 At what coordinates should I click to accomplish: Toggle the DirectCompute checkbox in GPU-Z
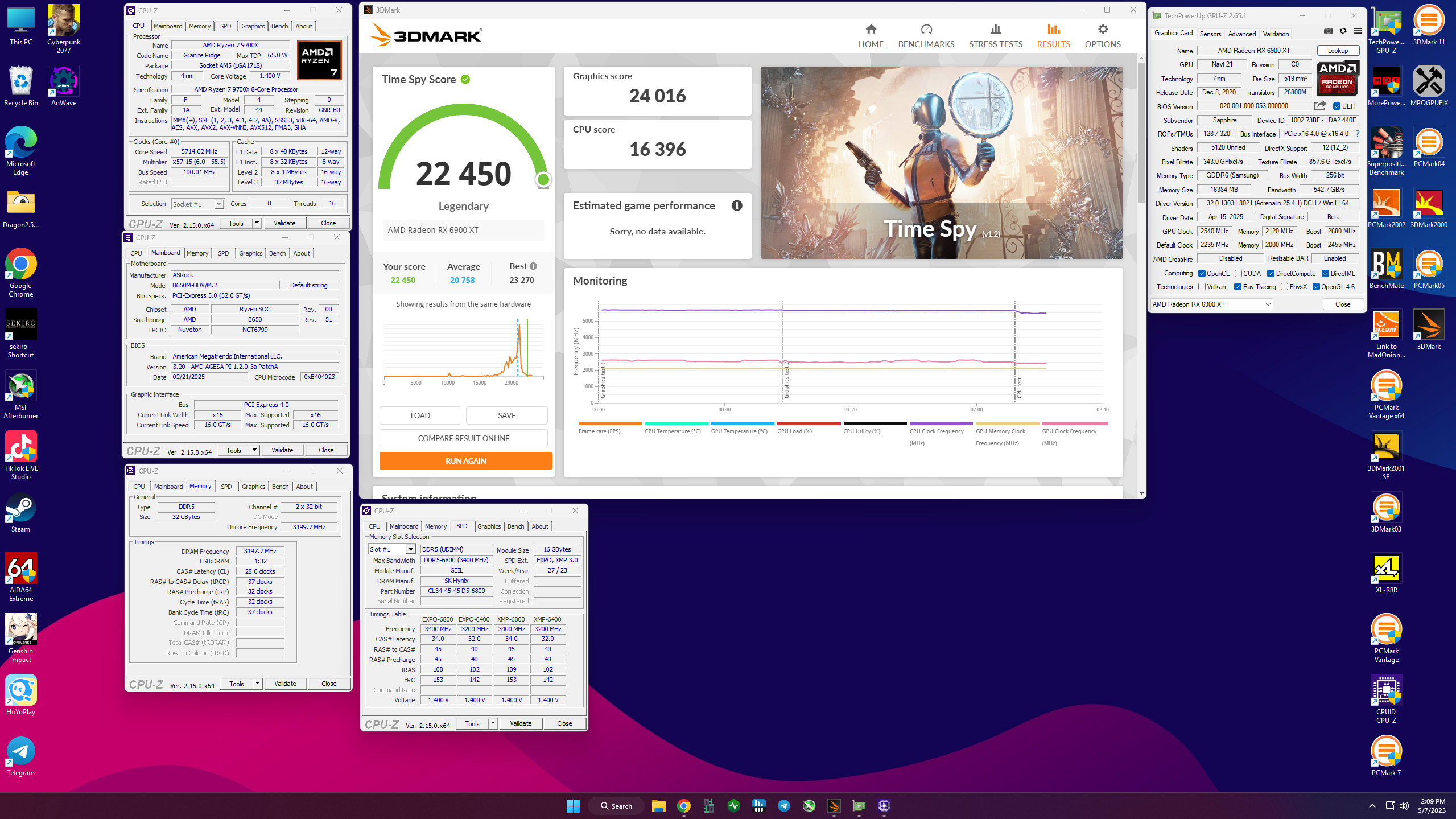1271,274
